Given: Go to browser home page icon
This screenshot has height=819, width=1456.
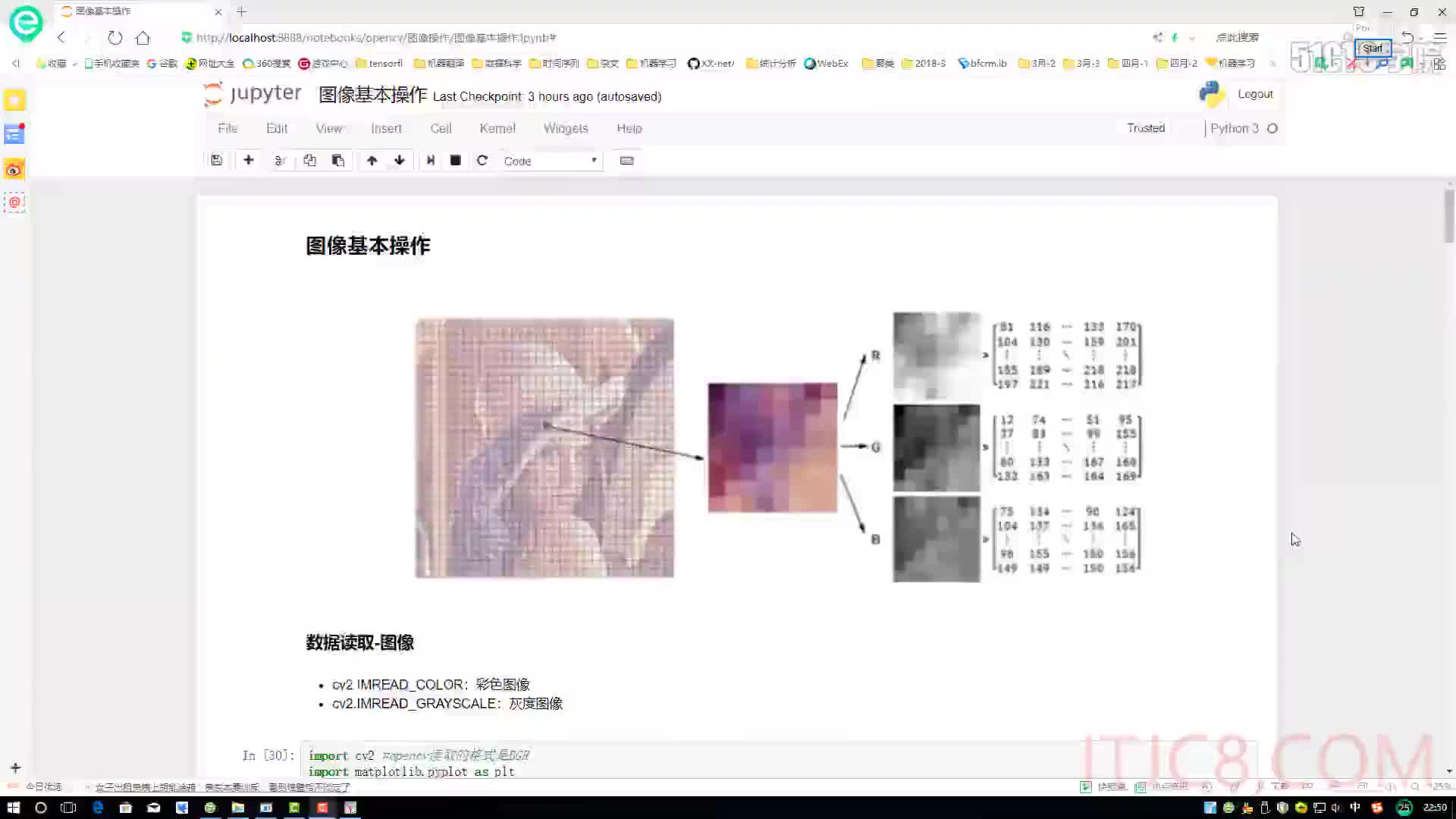Looking at the screenshot, I should pos(143,37).
